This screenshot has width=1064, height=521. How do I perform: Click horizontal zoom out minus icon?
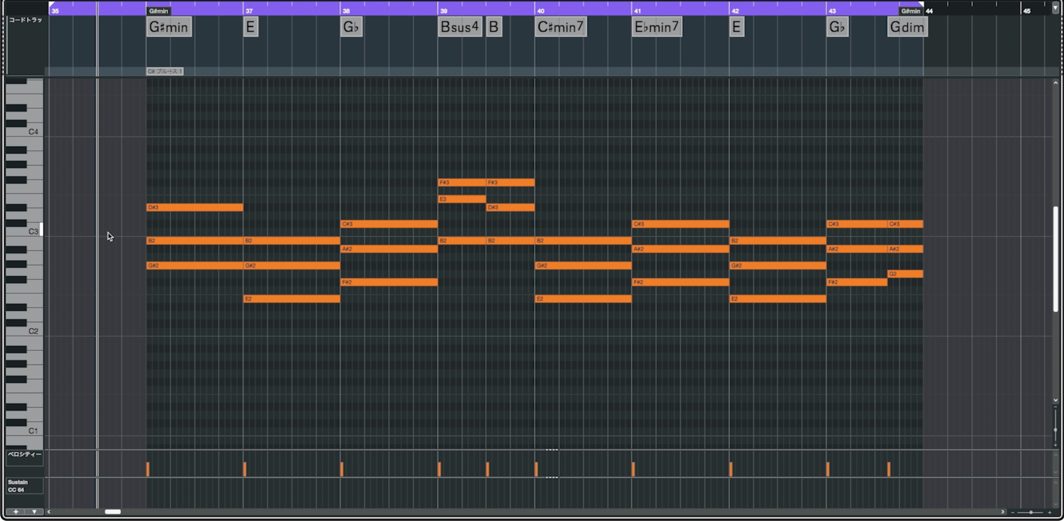click(x=1012, y=512)
